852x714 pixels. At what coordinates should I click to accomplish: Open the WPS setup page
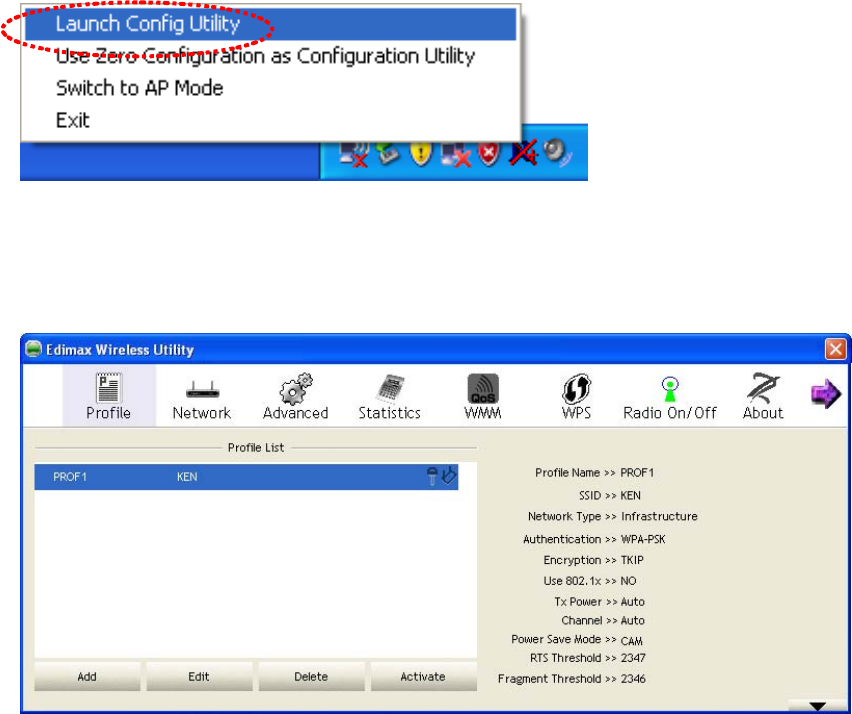[576, 396]
